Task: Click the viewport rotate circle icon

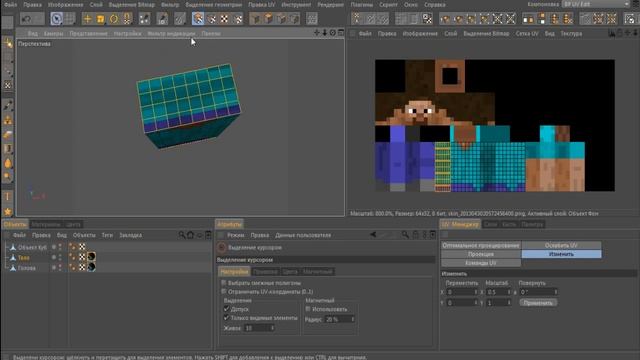Action: (x=333, y=33)
